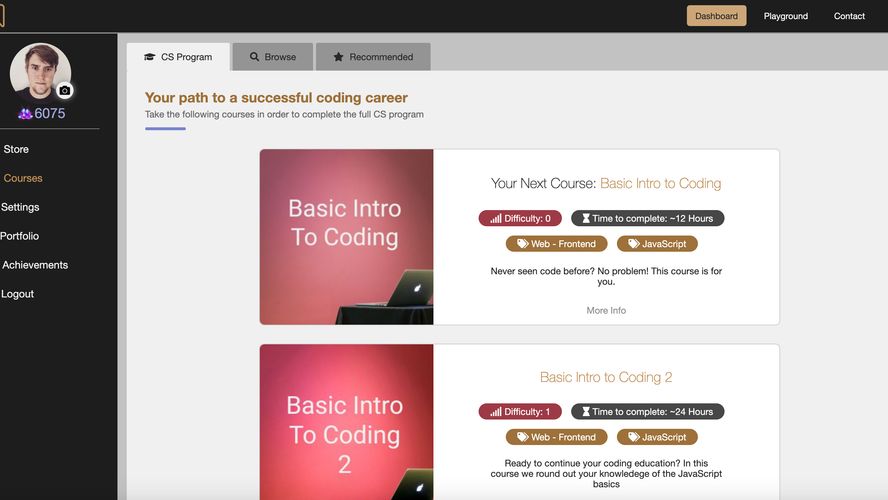The width and height of the screenshot is (888, 500).
Task: Click the Difficulty: 1 badge
Action: click(520, 412)
